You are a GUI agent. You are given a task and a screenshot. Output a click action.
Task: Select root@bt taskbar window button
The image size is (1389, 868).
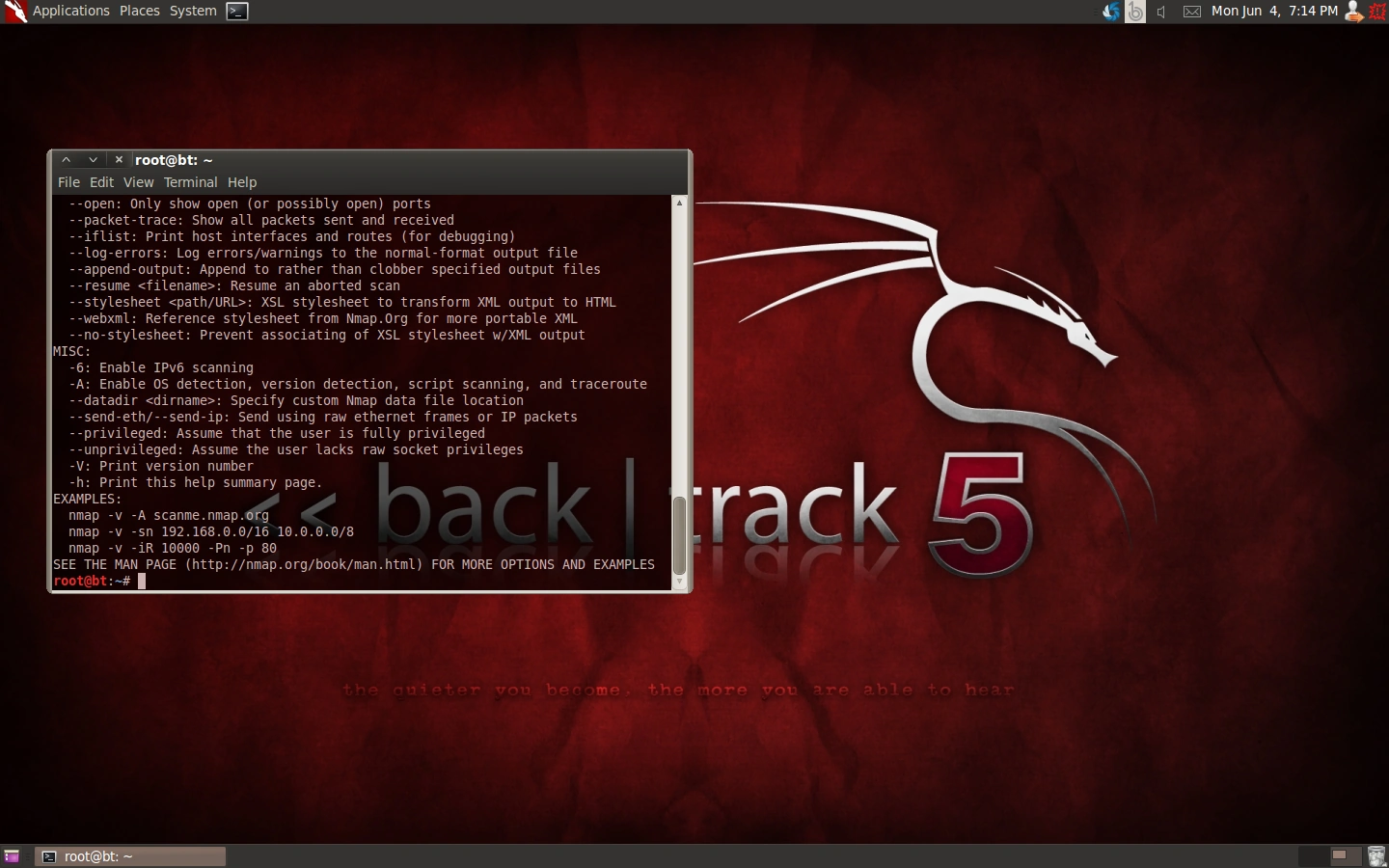pyautogui.click(x=130, y=856)
